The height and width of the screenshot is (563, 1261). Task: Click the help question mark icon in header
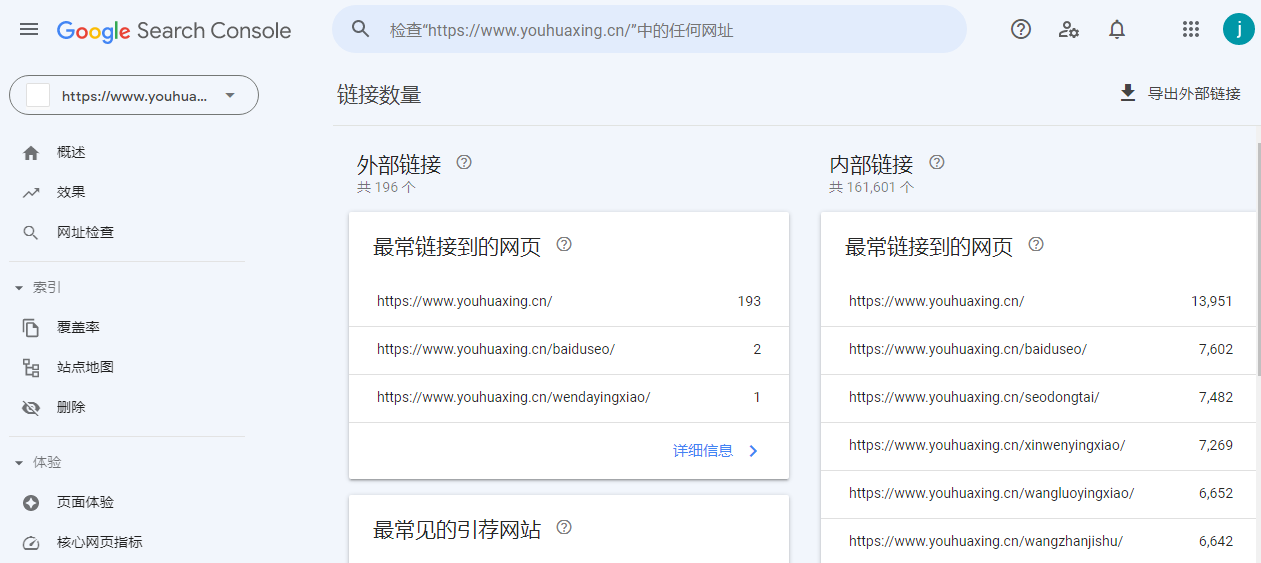(x=1020, y=29)
